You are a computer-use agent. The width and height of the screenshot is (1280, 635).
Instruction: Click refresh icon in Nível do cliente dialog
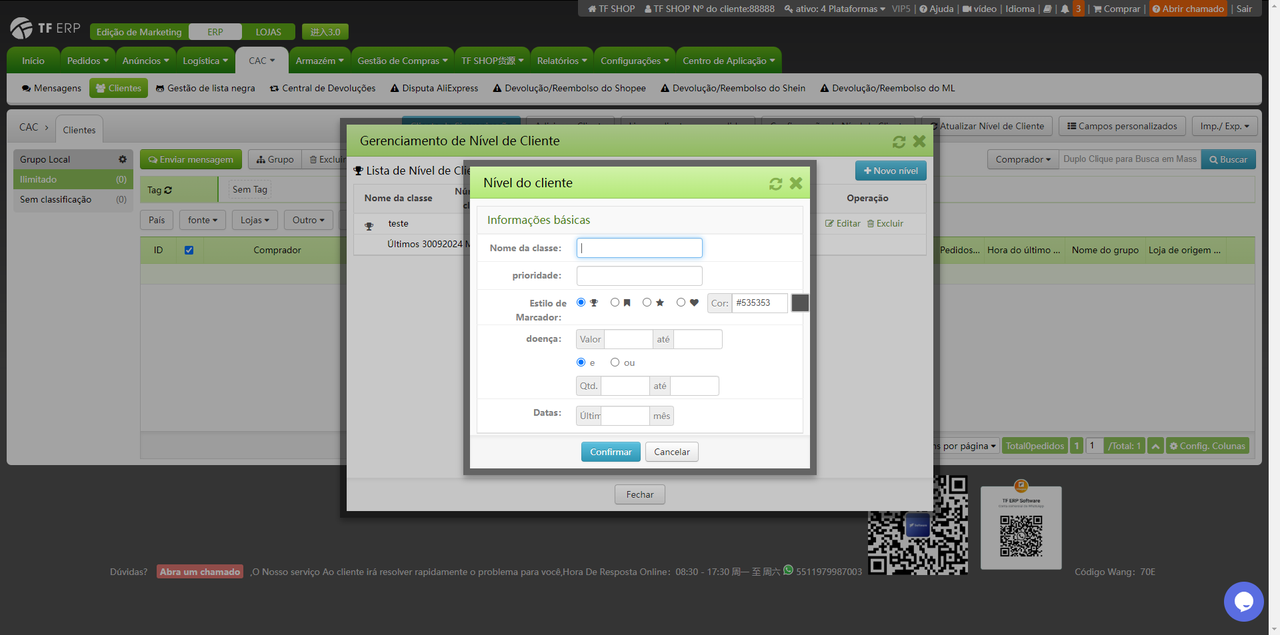pos(776,183)
